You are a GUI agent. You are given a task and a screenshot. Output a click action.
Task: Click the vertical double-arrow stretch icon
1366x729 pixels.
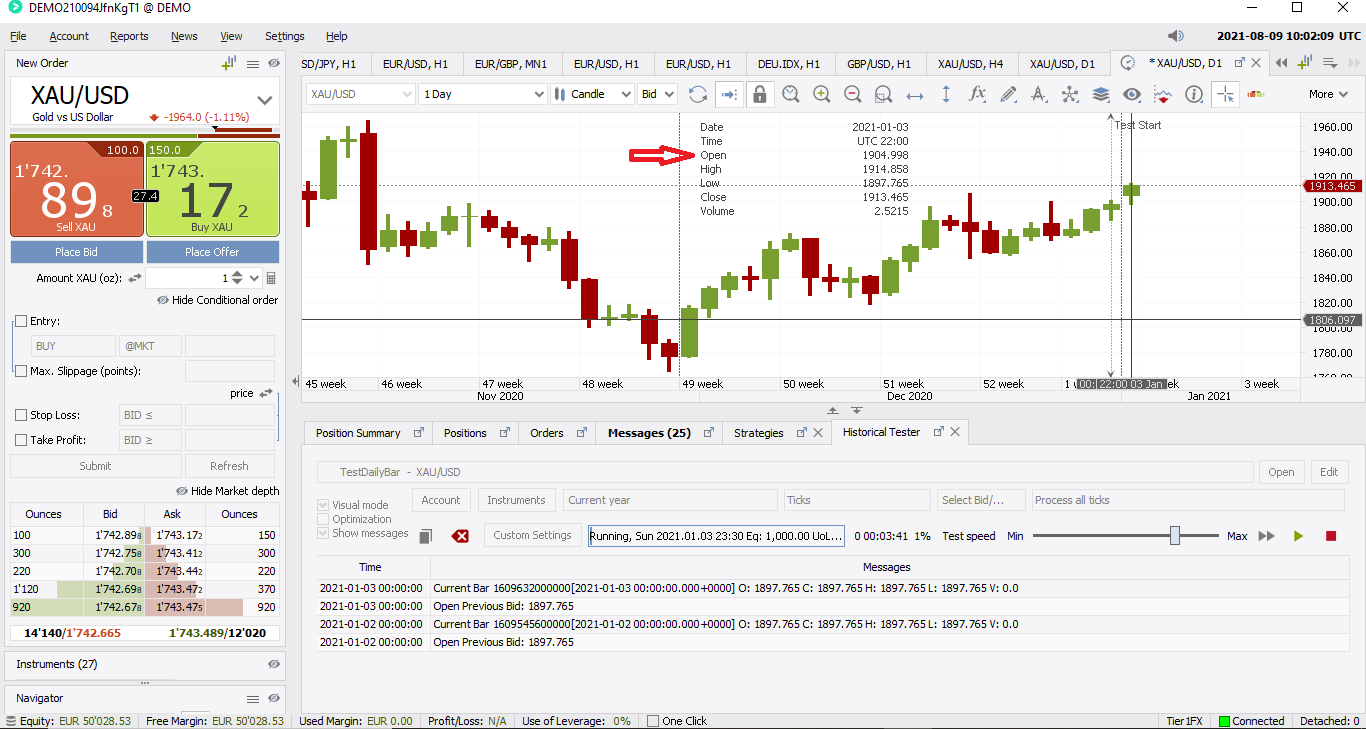pos(946,94)
